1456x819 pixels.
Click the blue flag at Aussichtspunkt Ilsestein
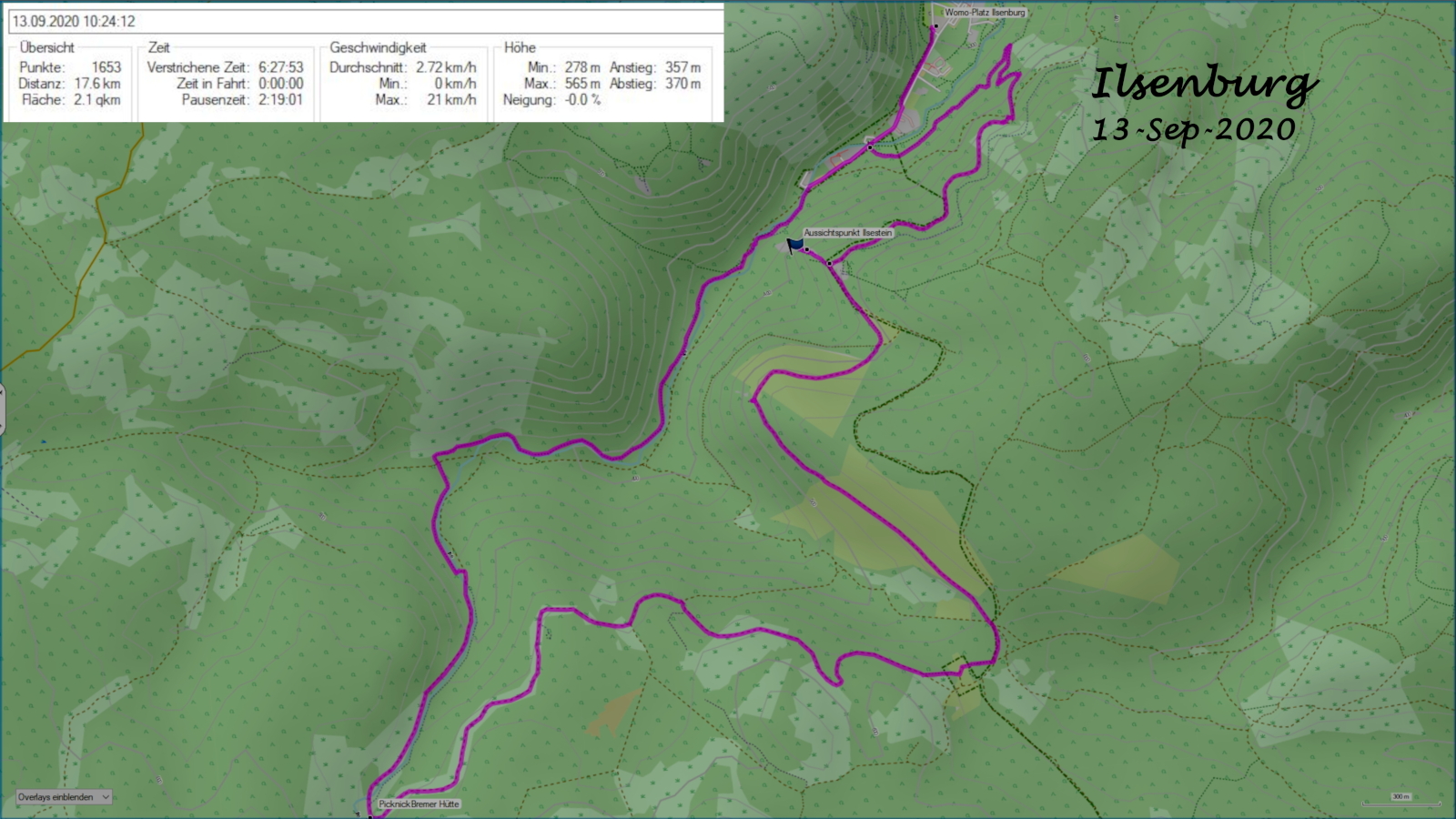click(x=795, y=246)
